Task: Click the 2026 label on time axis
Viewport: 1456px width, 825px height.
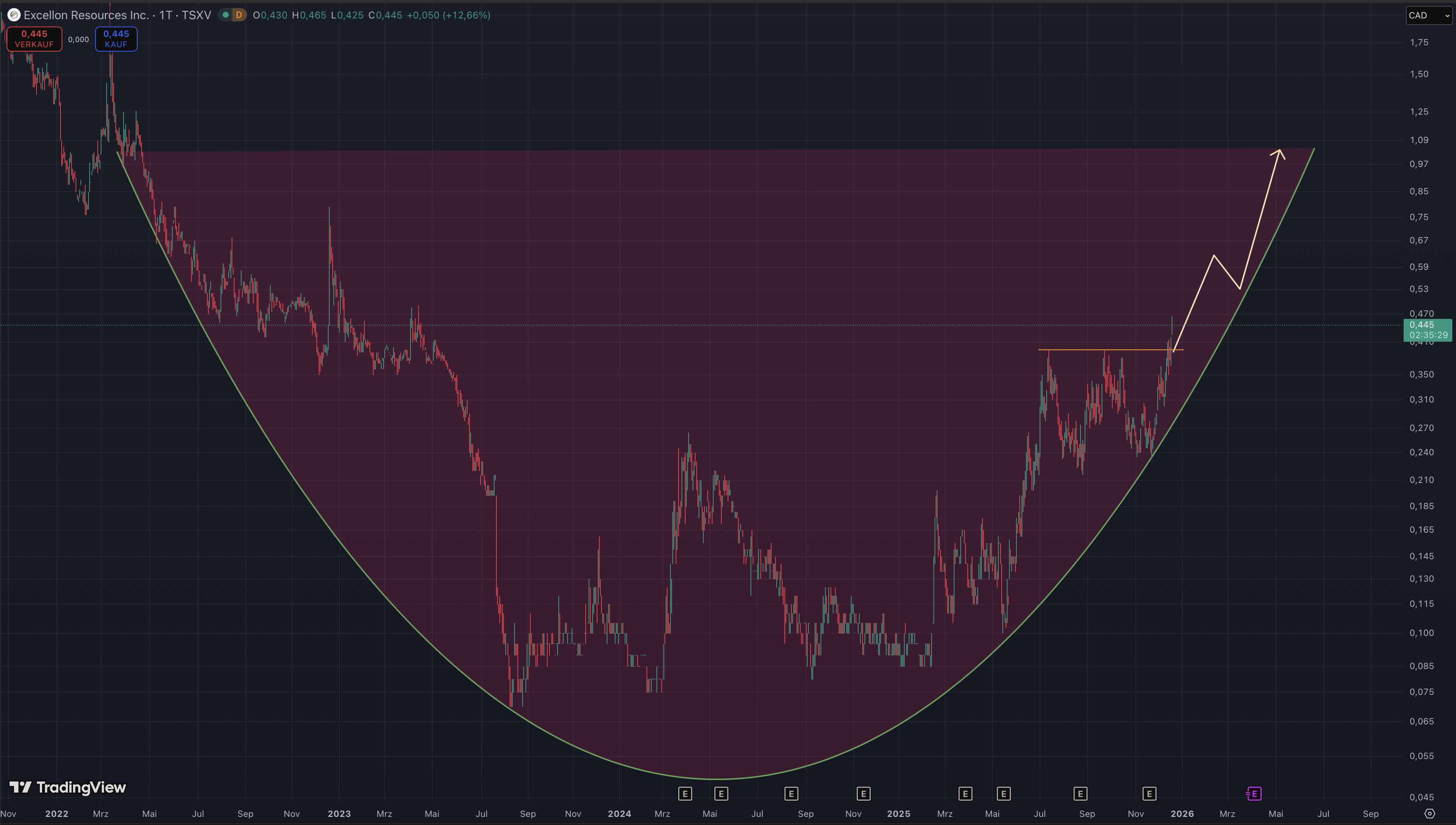Action: pos(1182,814)
